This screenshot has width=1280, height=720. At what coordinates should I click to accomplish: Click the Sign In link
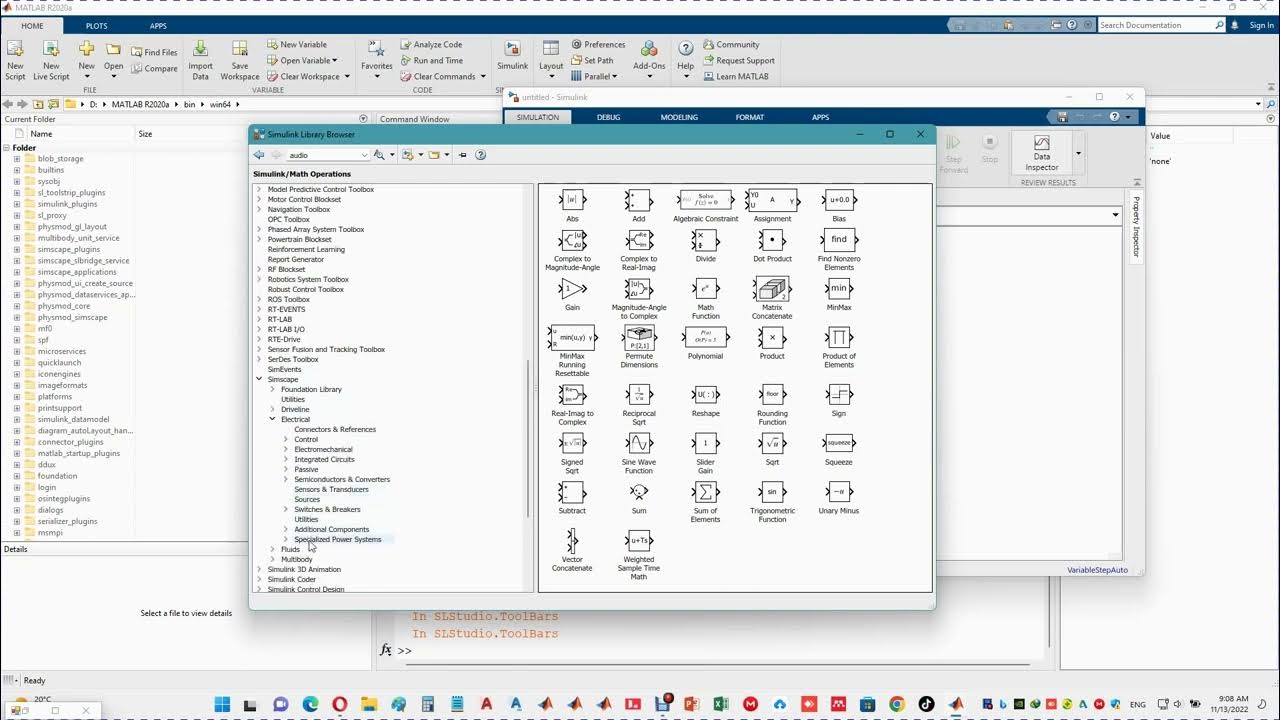1261,25
